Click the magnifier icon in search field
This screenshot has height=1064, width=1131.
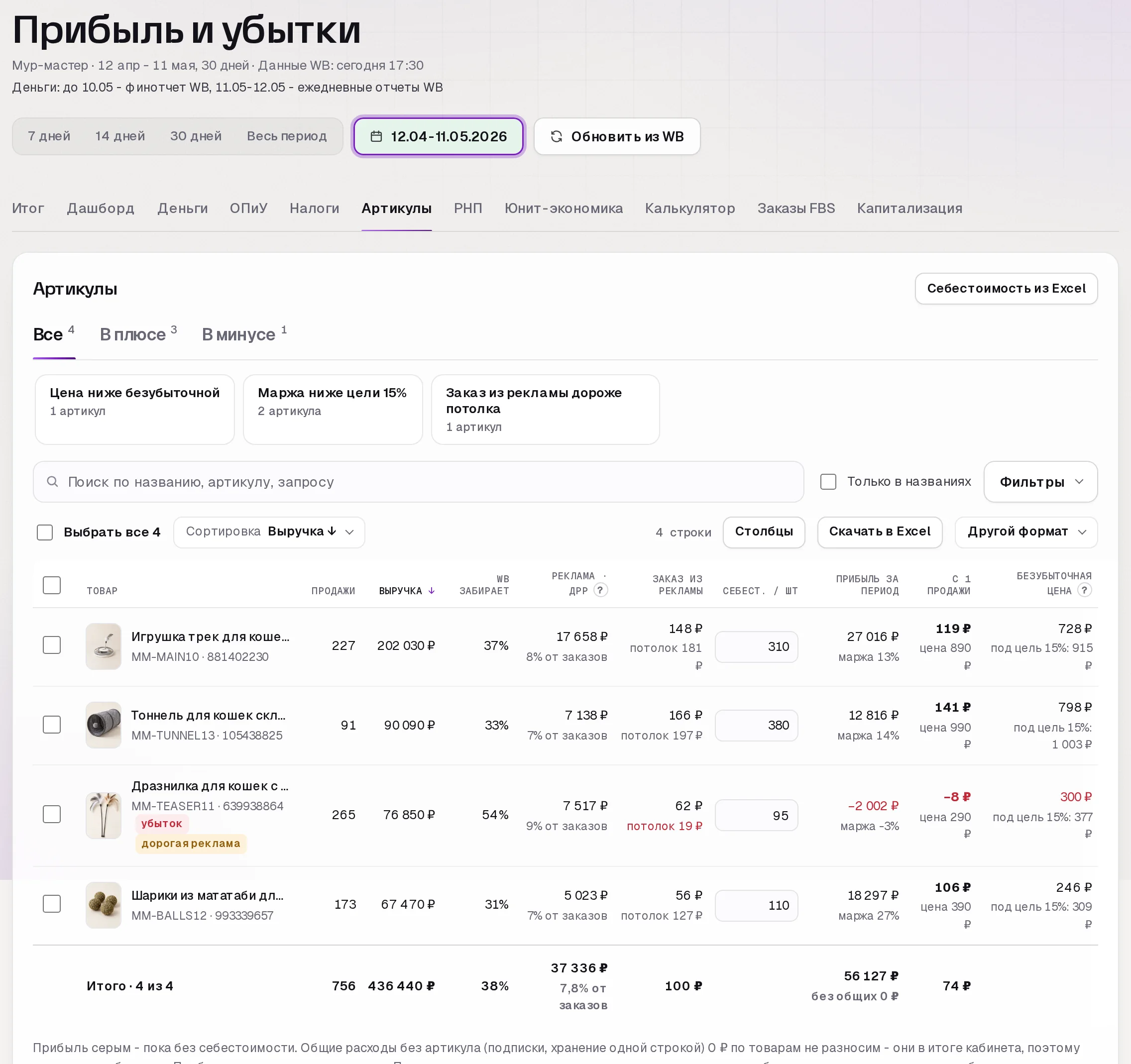[52, 482]
